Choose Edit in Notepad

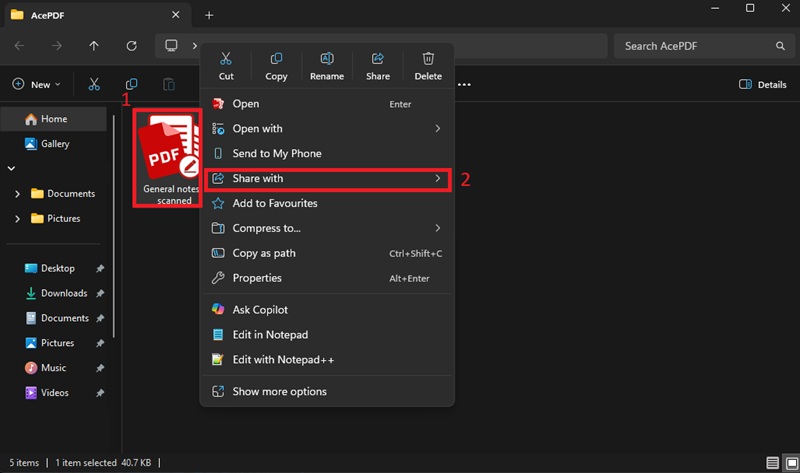[x=327, y=335]
